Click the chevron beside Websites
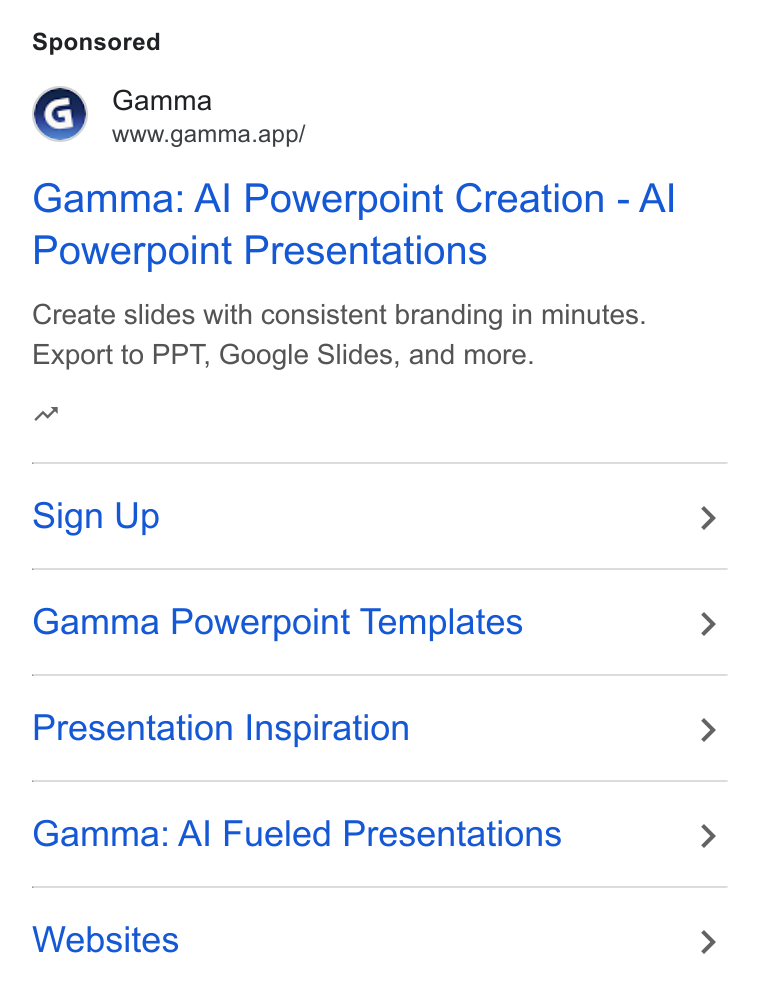The height and width of the screenshot is (992, 760). point(709,941)
